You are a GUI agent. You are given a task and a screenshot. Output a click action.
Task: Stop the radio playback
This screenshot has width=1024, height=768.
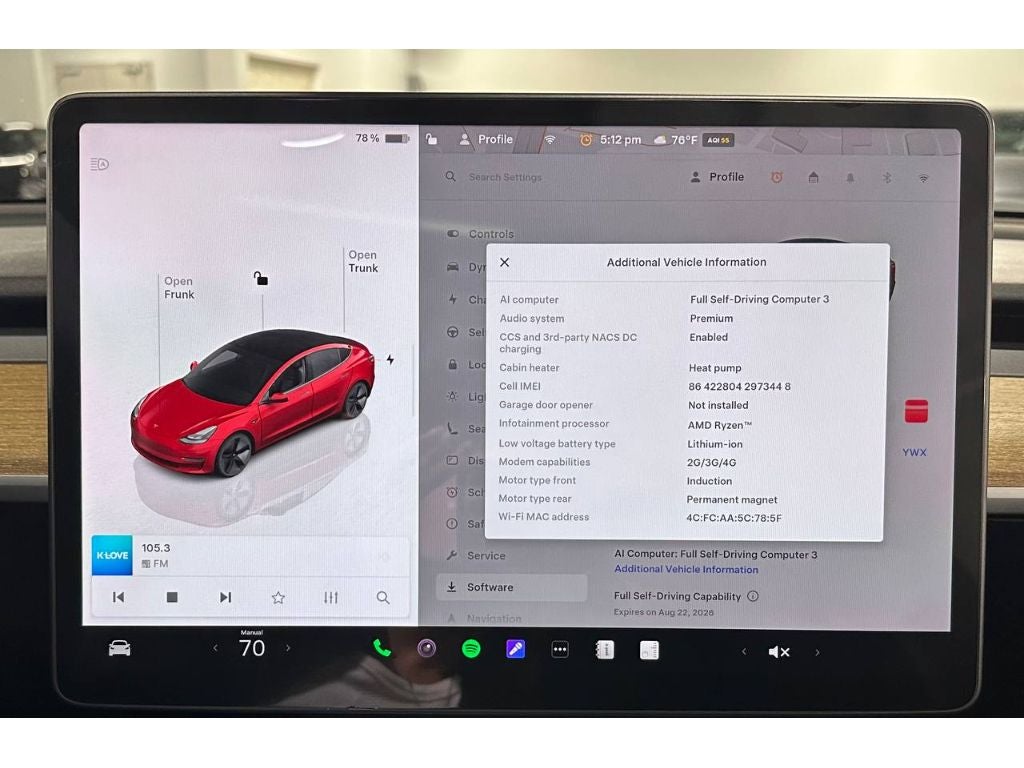pyautogui.click(x=172, y=597)
